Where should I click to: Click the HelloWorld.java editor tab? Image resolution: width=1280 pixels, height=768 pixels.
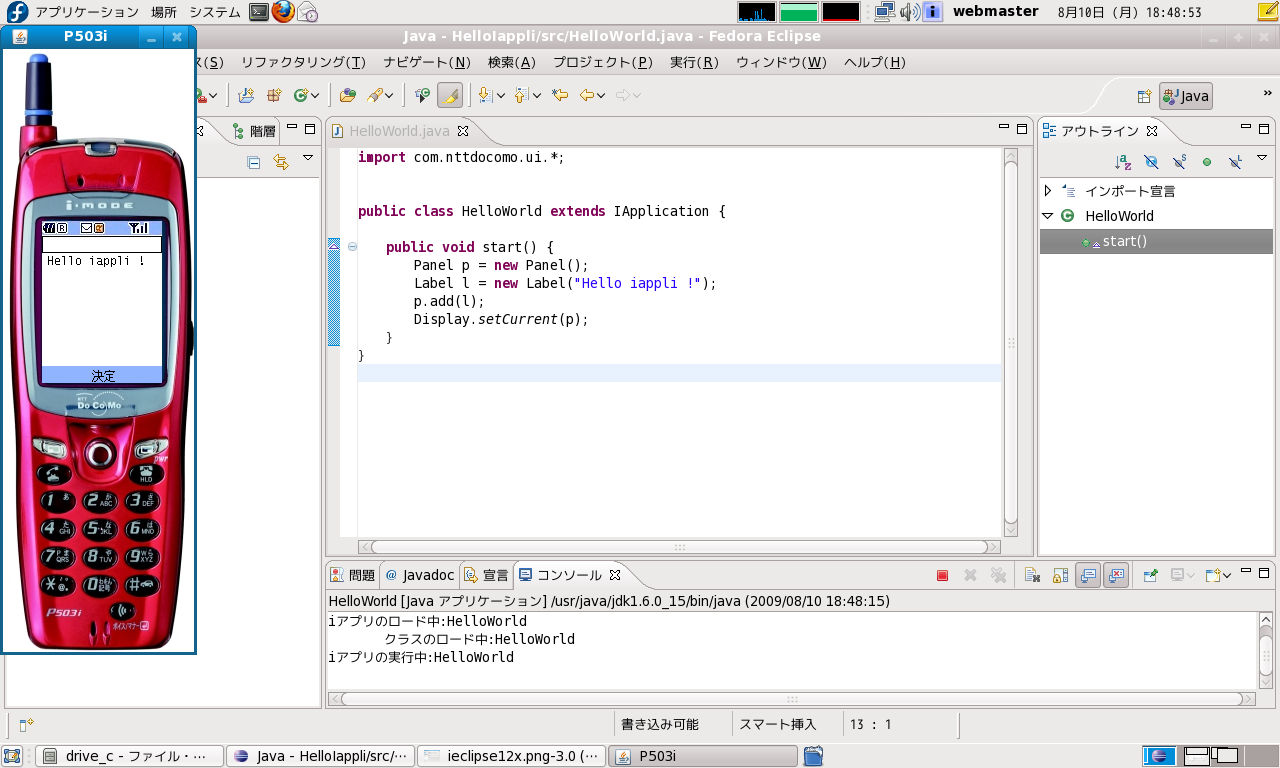click(x=399, y=131)
